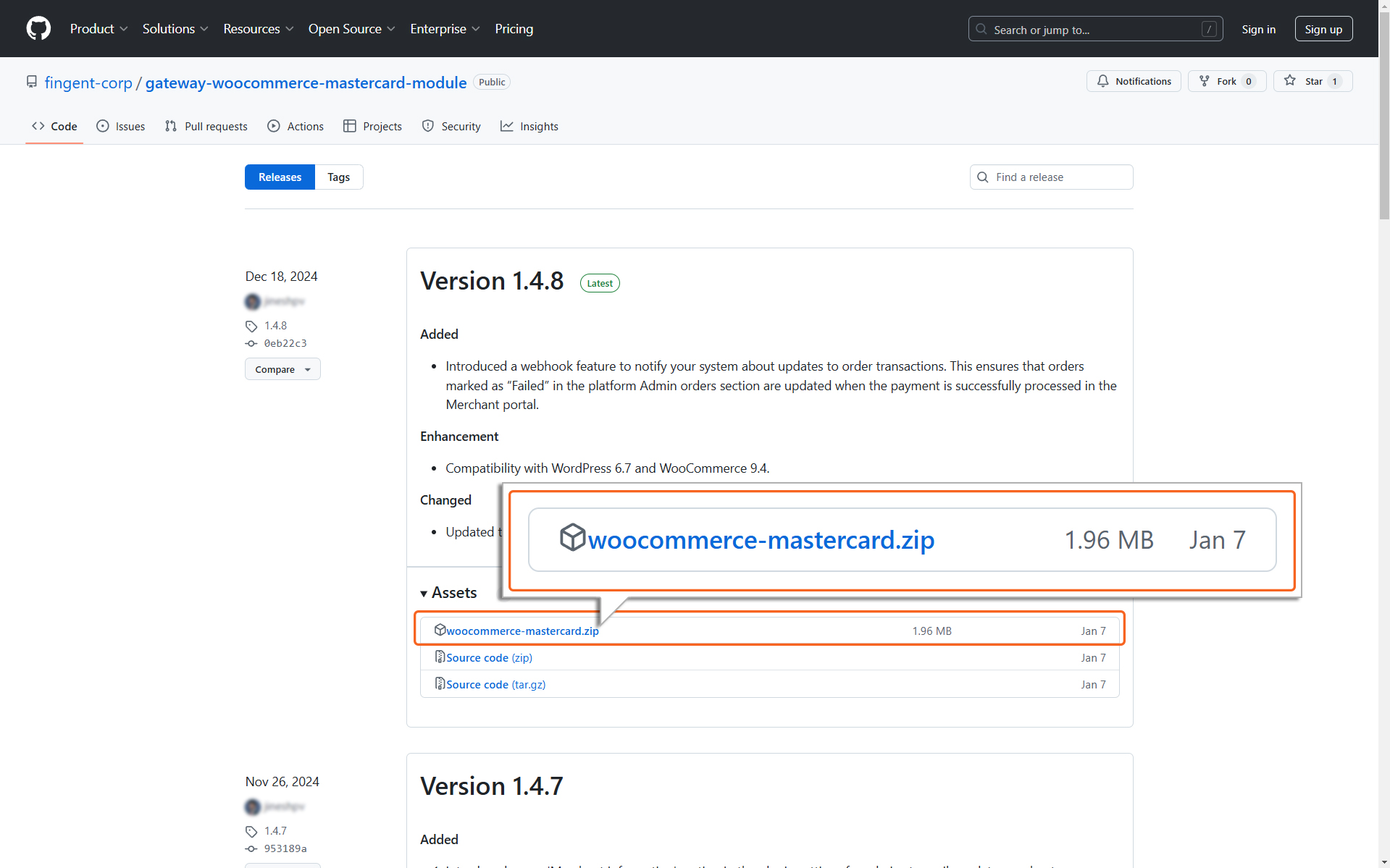Click the Nov 26, 2024 release date
This screenshot has height=868, width=1390.
[282, 782]
